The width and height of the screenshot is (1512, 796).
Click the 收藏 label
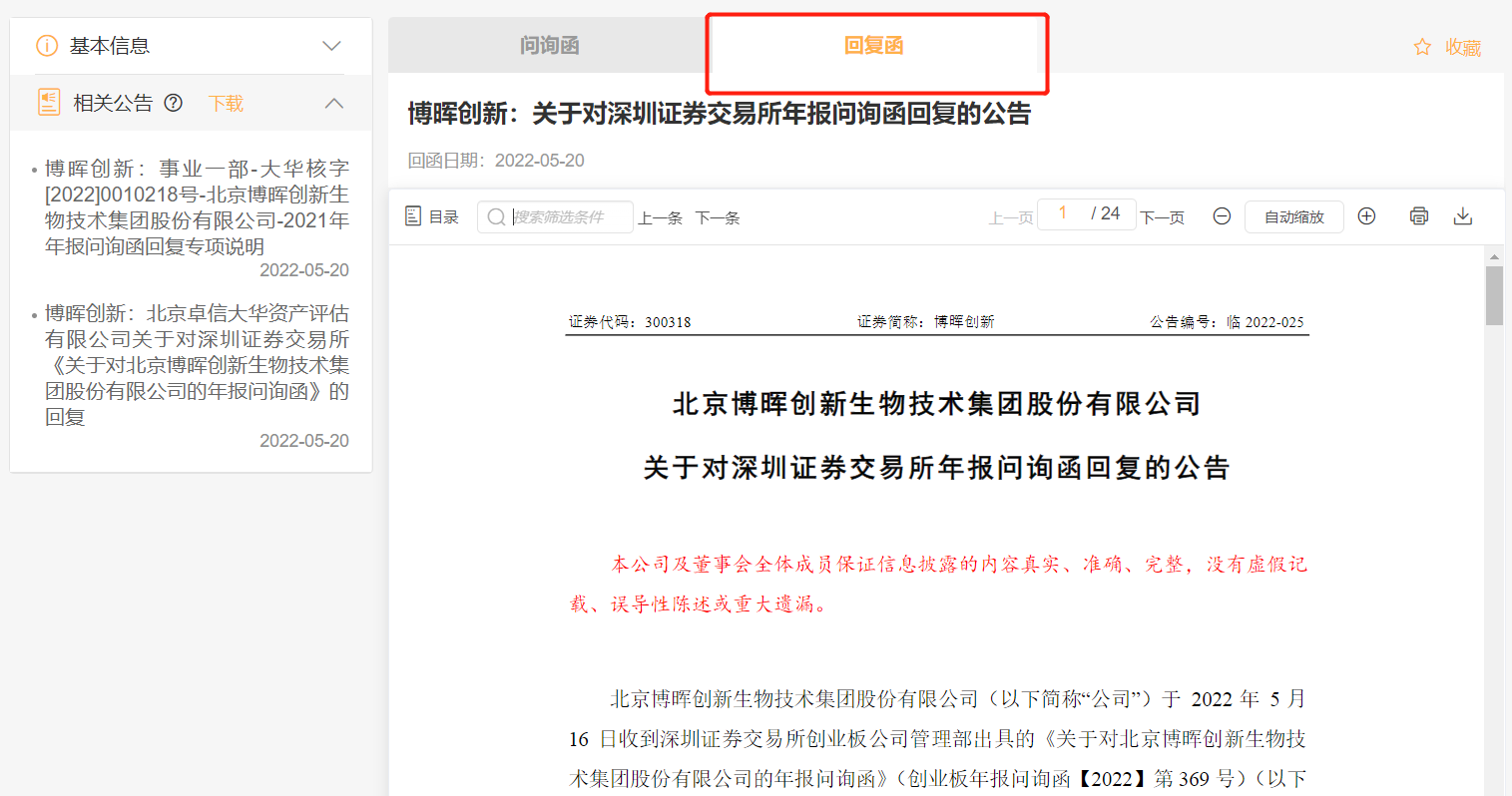(x=1463, y=48)
